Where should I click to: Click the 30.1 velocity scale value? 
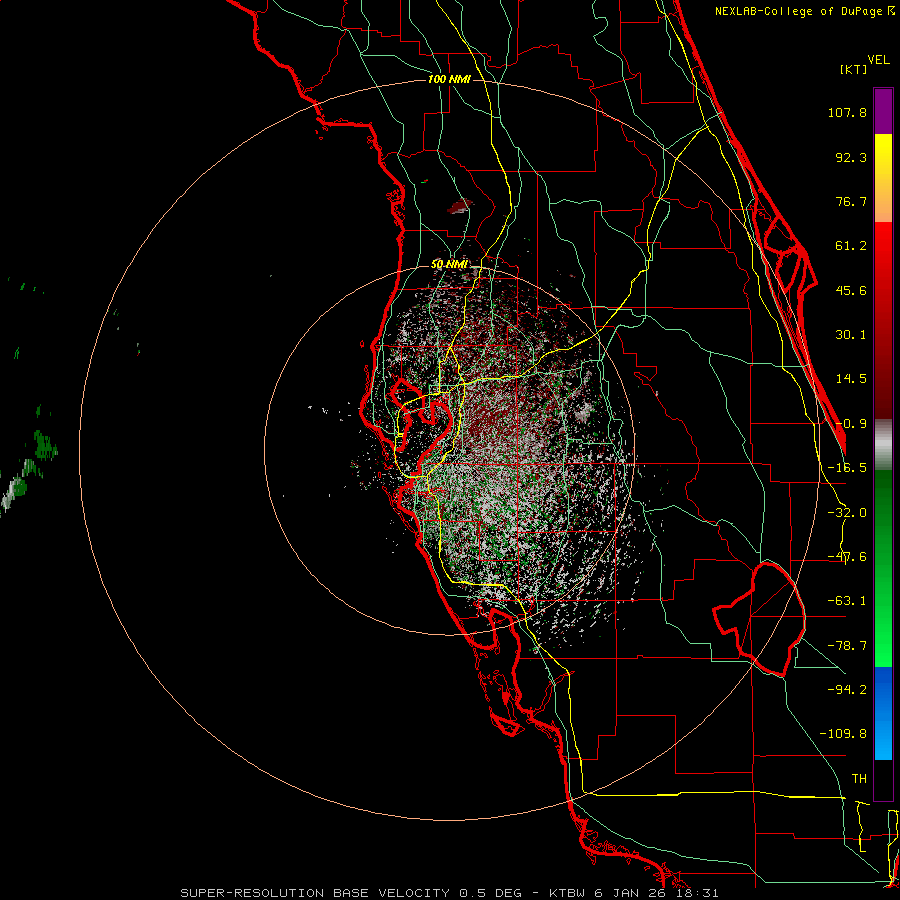click(851, 335)
